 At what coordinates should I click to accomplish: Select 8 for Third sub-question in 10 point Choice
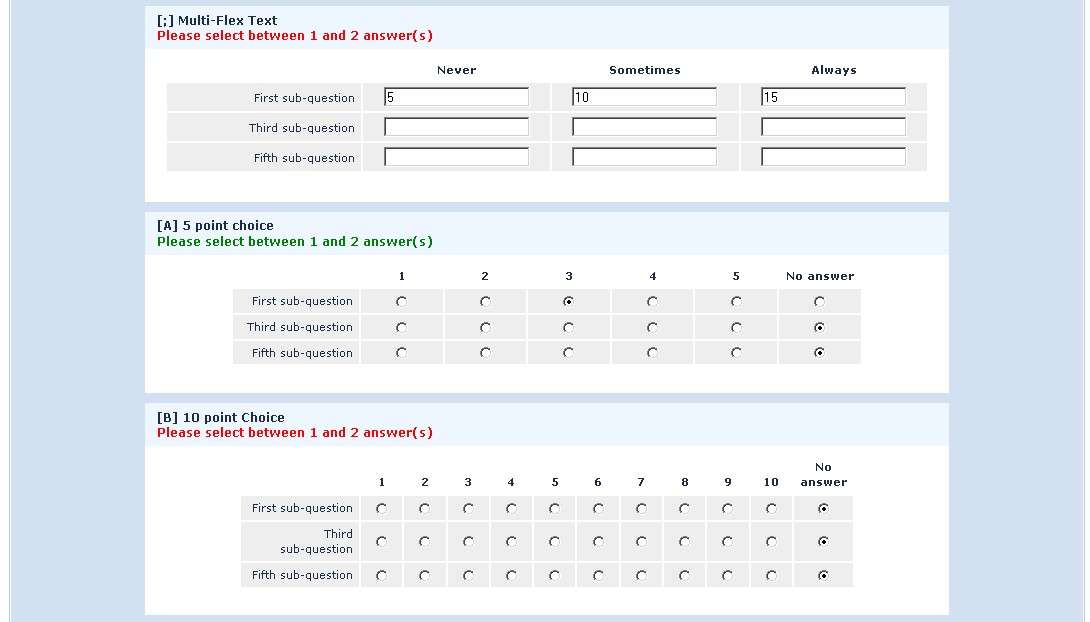(x=684, y=542)
